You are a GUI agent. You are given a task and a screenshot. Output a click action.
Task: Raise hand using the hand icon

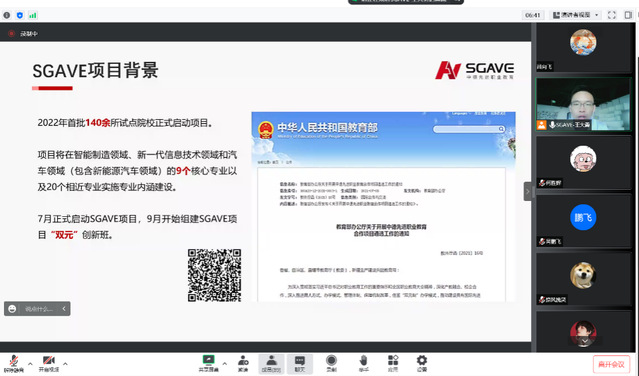click(364, 363)
